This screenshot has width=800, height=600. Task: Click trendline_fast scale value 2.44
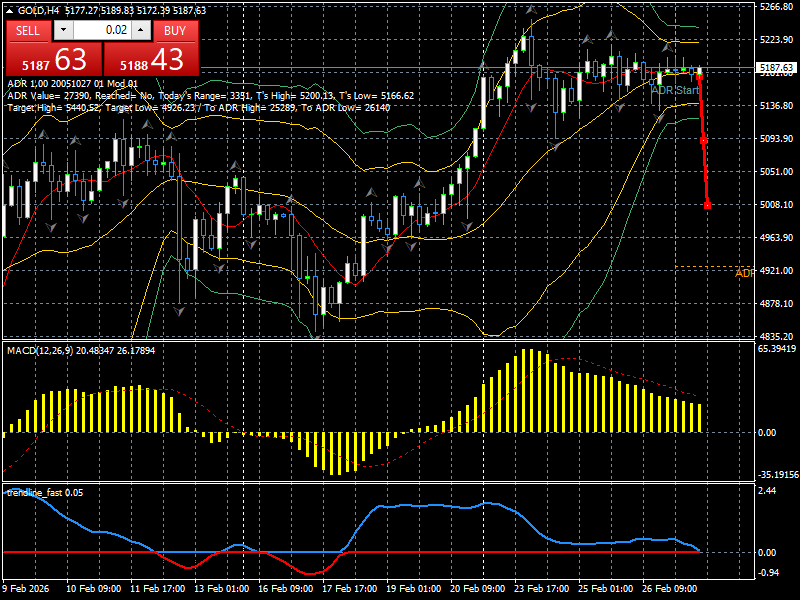pyautogui.click(x=767, y=490)
